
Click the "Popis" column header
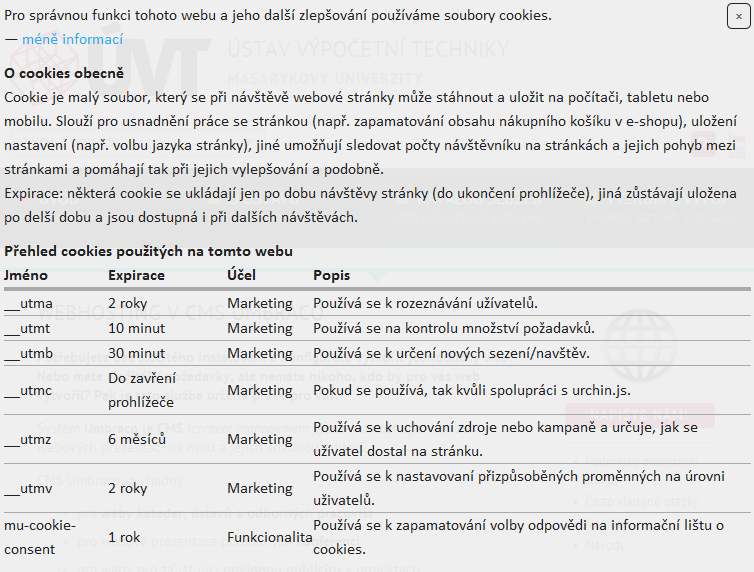pyautogui.click(x=332, y=275)
